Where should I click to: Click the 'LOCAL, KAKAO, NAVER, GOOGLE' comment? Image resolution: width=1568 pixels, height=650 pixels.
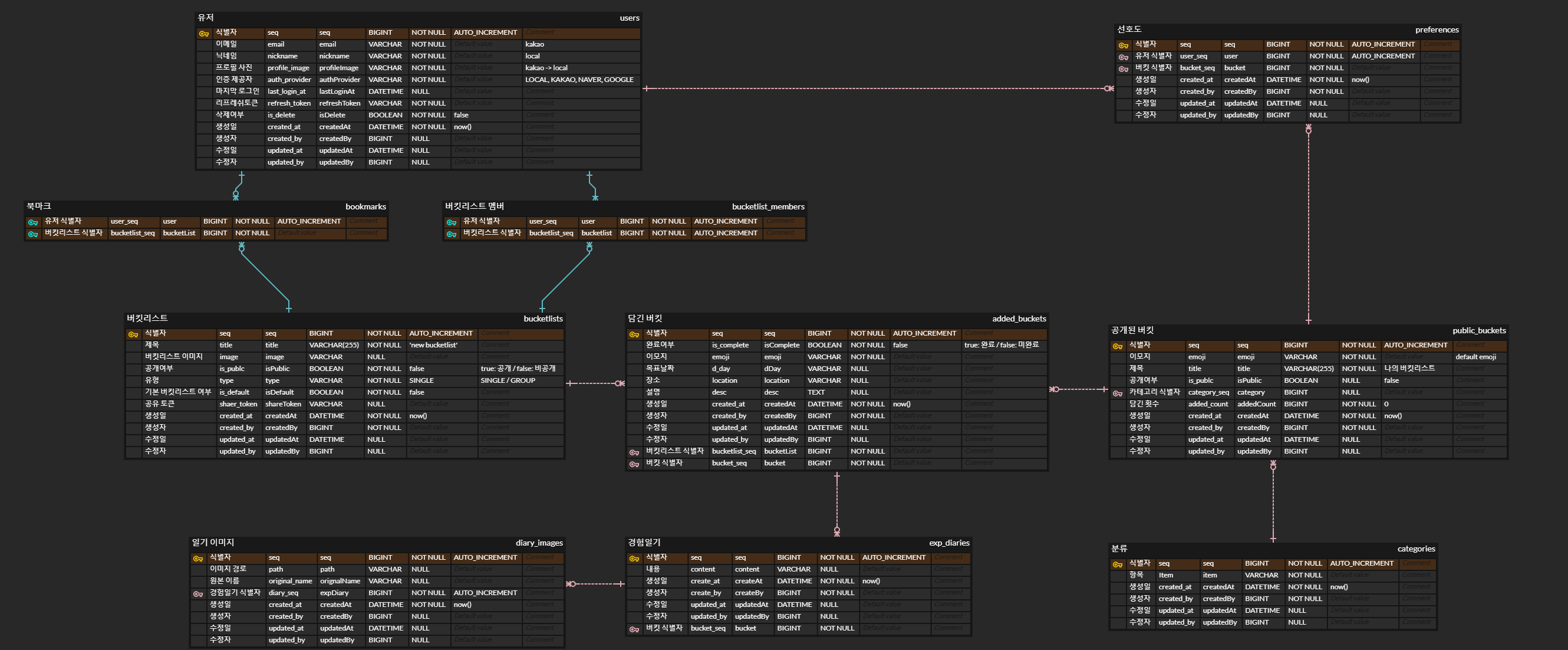click(x=579, y=80)
